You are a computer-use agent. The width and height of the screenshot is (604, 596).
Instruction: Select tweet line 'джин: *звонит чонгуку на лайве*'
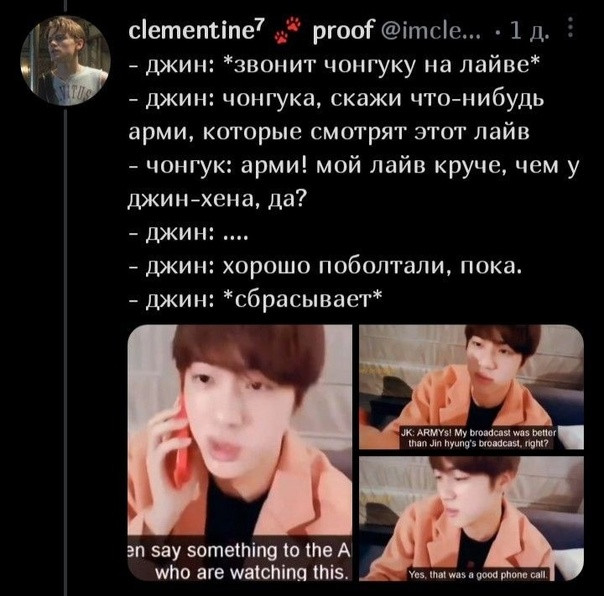coord(333,65)
